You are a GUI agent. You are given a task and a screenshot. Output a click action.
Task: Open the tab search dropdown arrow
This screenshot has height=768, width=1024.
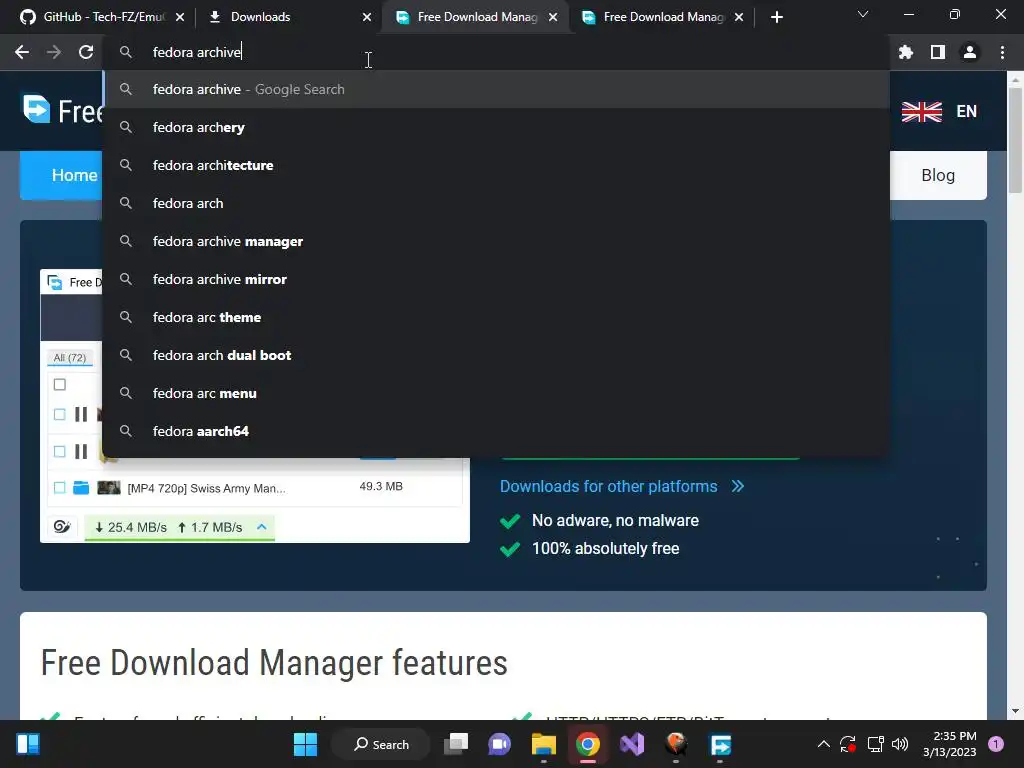click(x=863, y=14)
